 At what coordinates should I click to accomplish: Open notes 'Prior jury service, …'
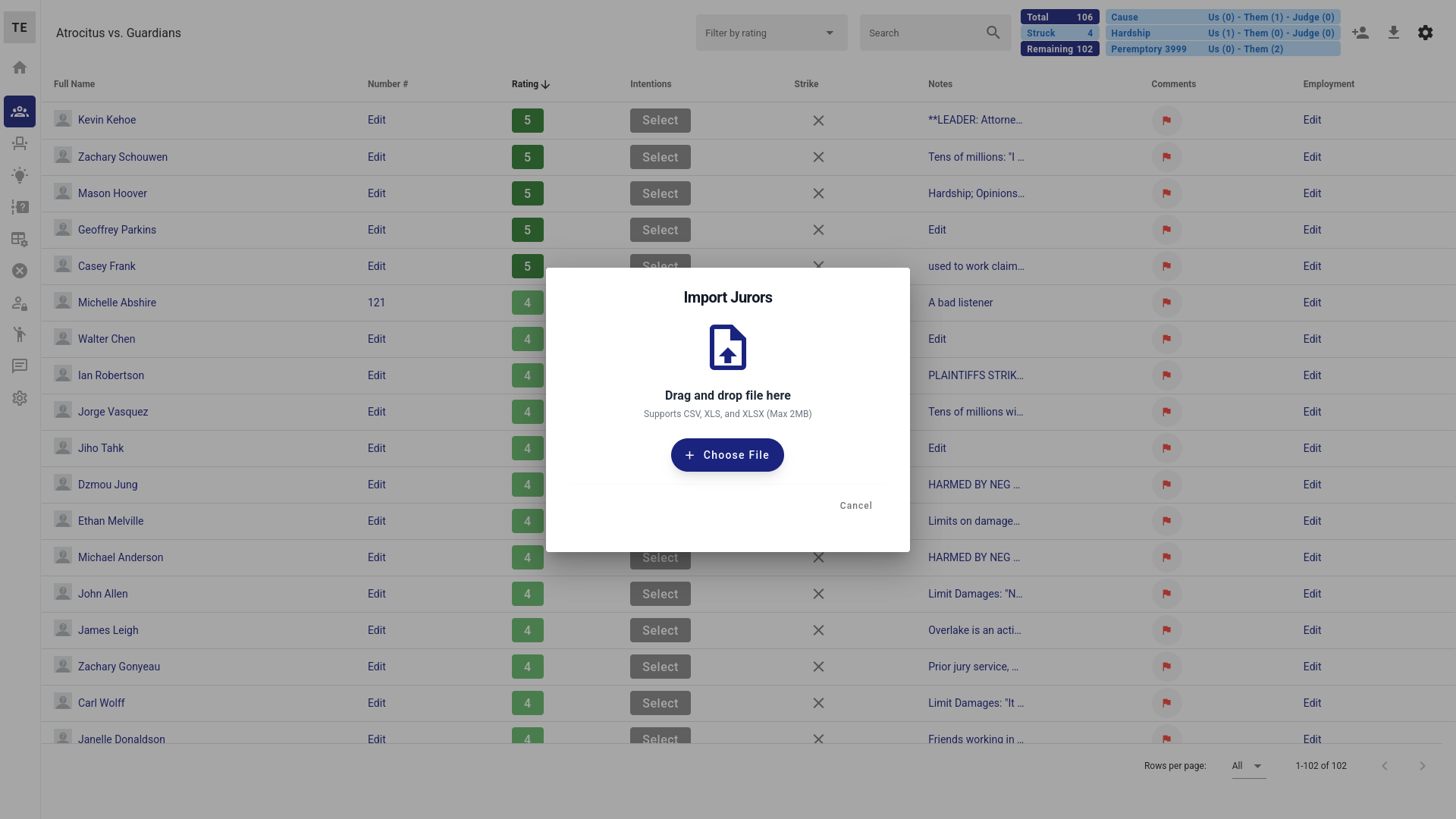(973, 667)
